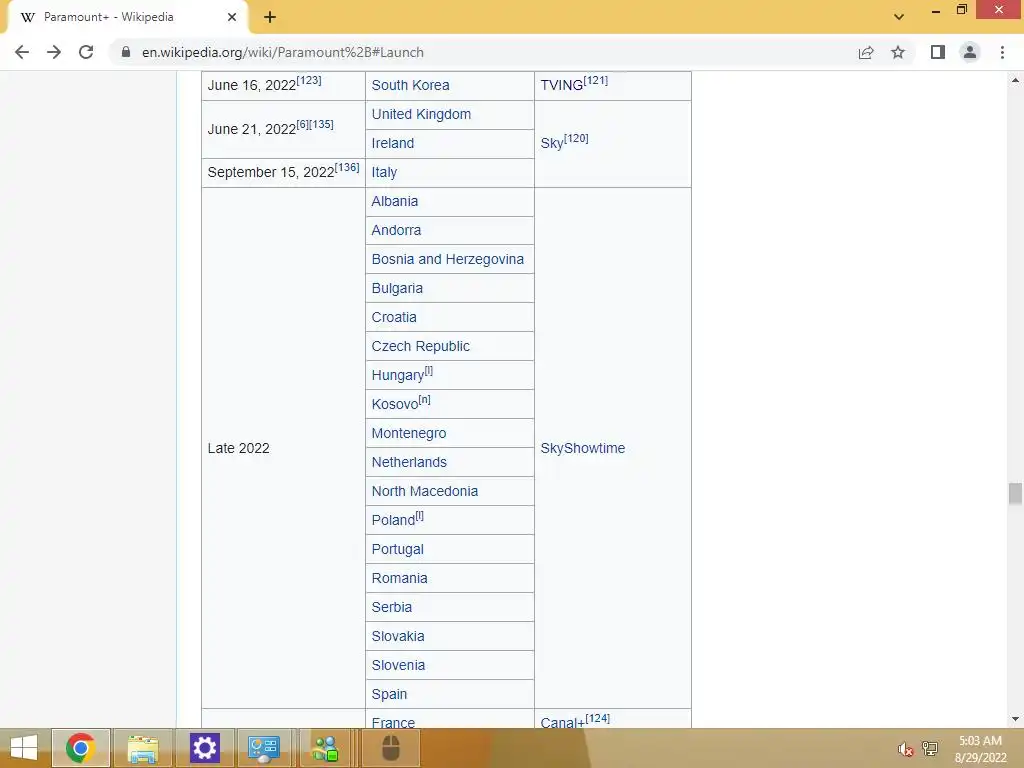Open citation [135] after June 21, 2022
Screen dimensions: 1024x768
coord(321,124)
